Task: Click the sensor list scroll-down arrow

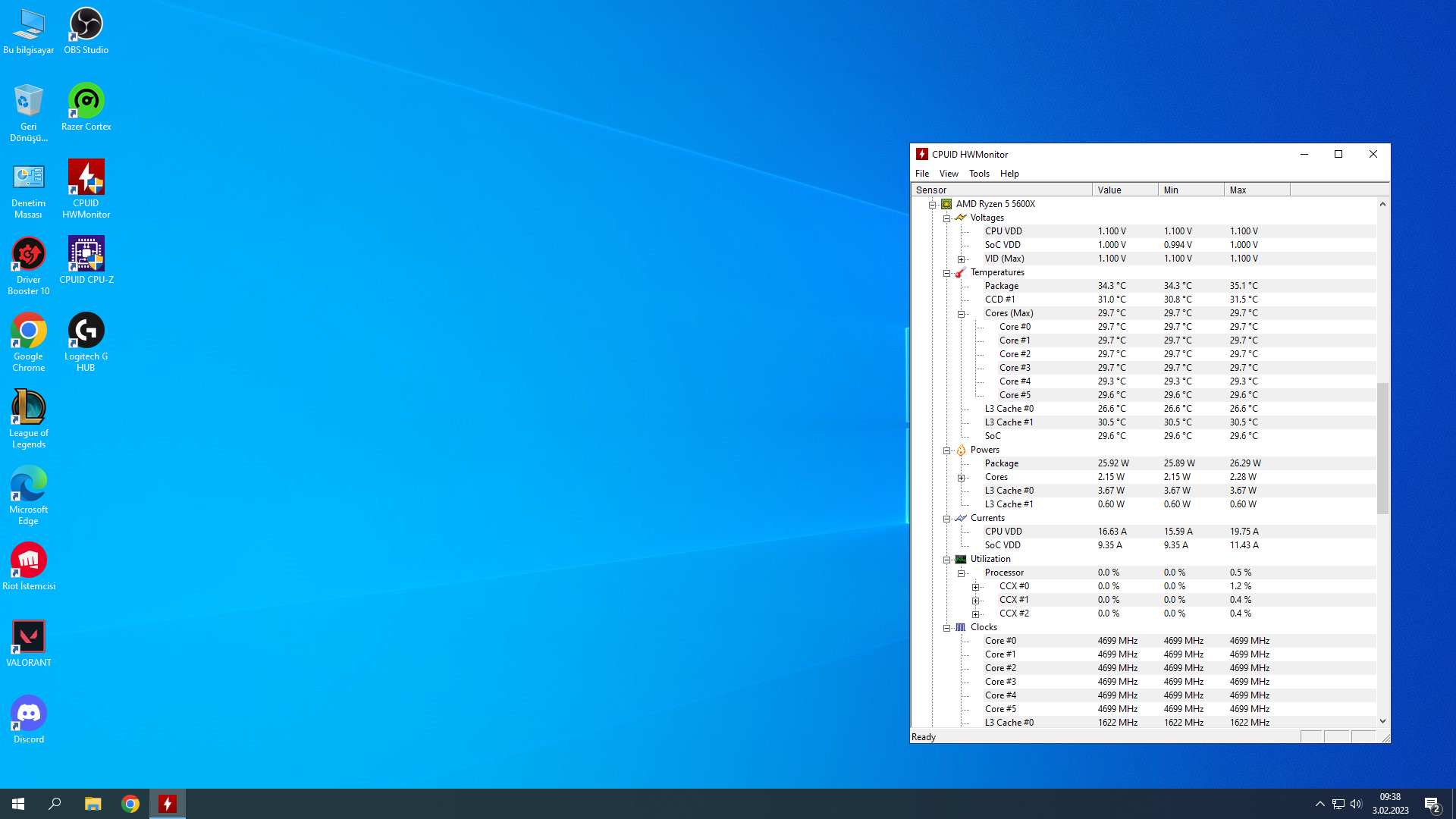Action: pyautogui.click(x=1382, y=721)
